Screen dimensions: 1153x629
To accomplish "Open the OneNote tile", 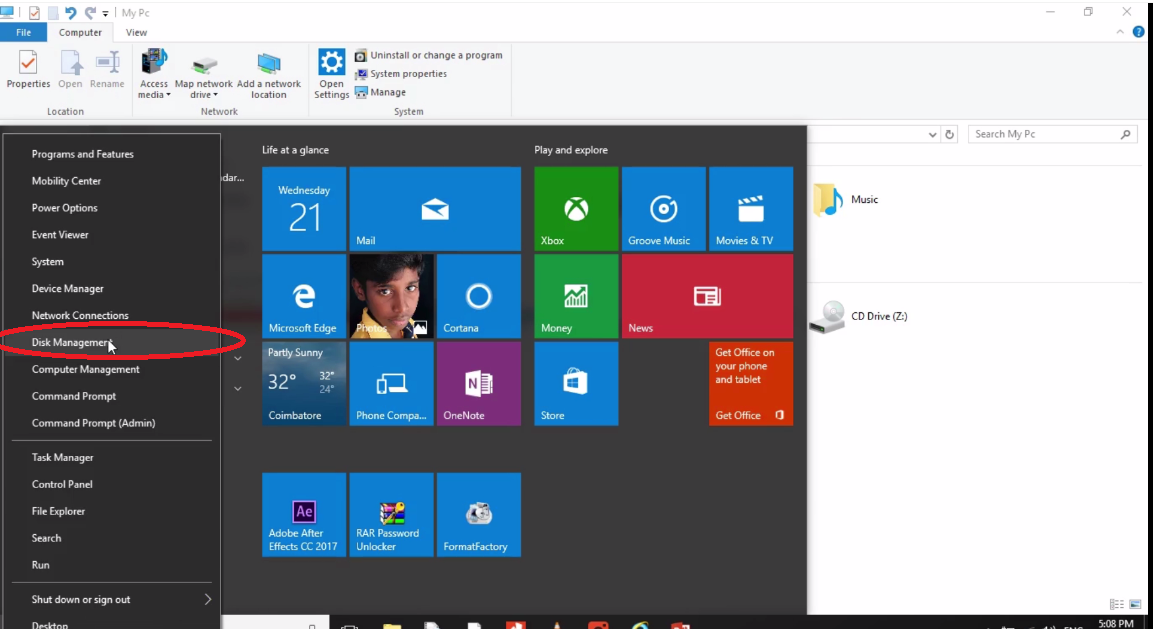I will click(x=478, y=384).
